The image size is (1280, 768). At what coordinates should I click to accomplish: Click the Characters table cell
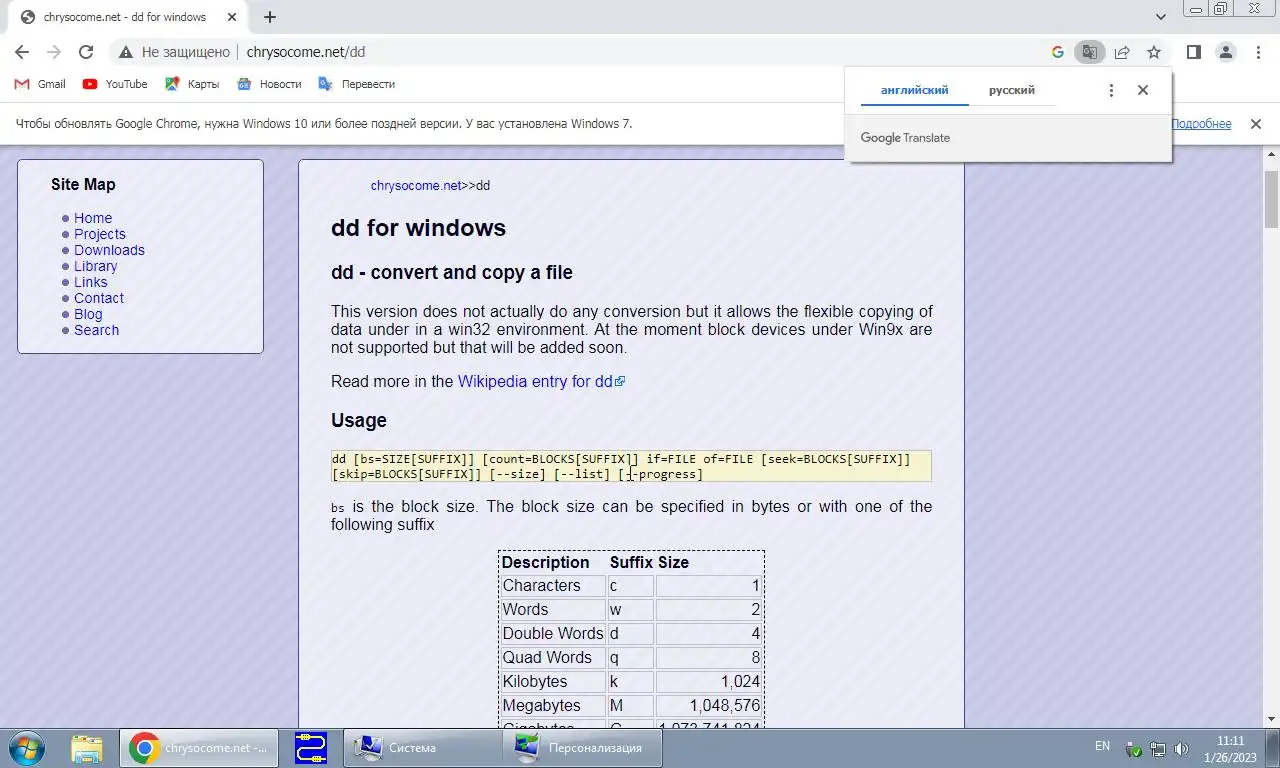point(552,585)
